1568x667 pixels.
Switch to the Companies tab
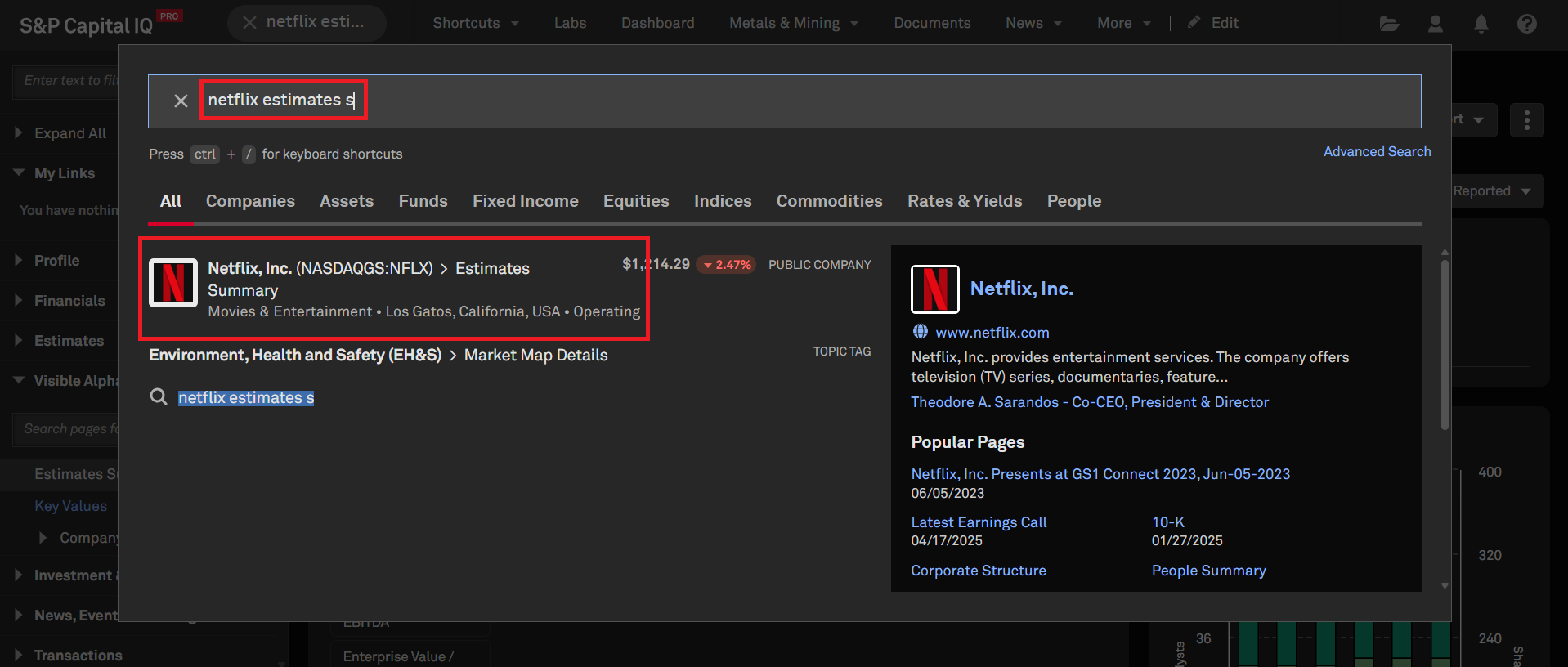click(x=250, y=201)
